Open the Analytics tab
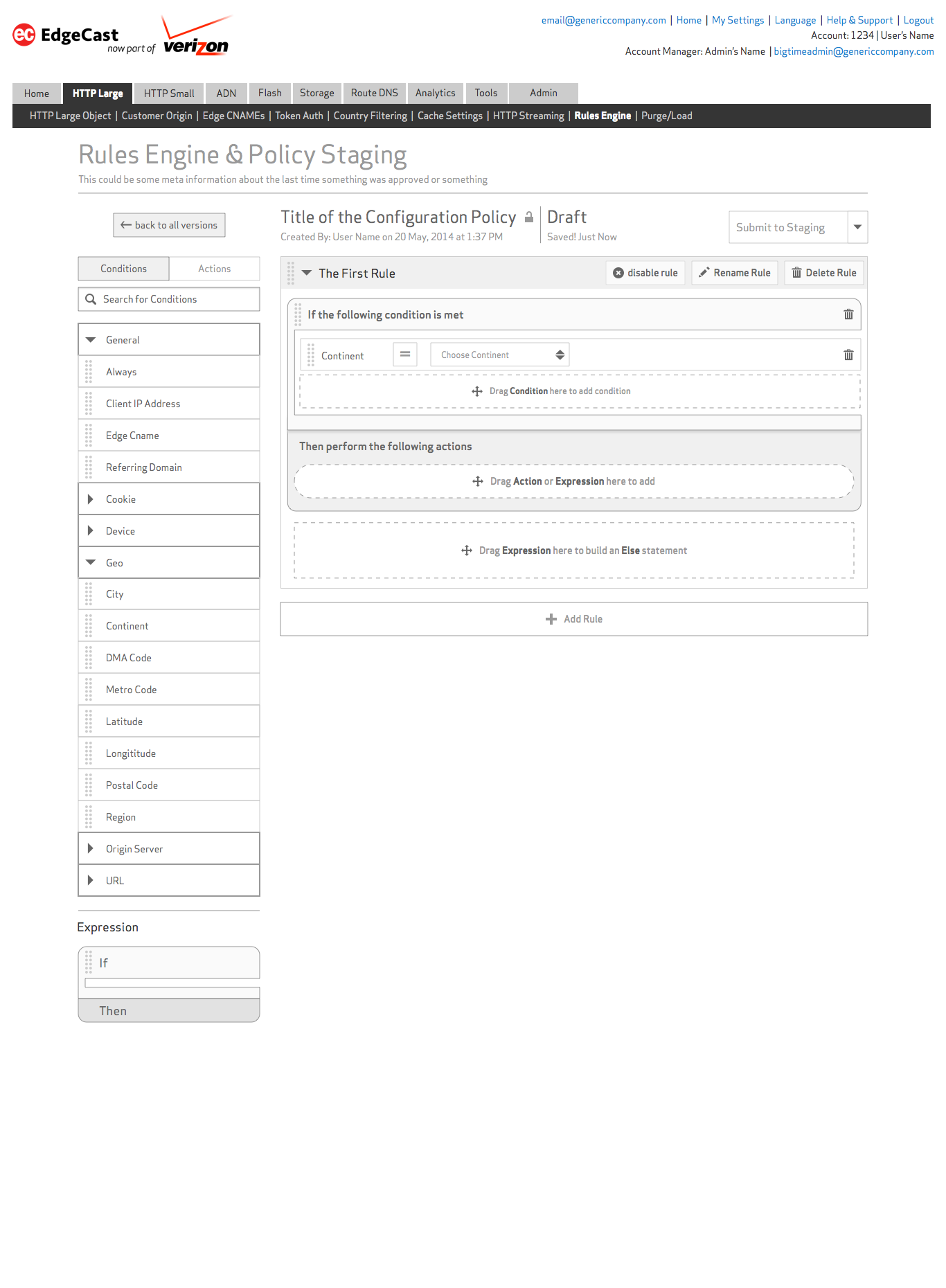The image size is (946, 1288). click(436, 93)
